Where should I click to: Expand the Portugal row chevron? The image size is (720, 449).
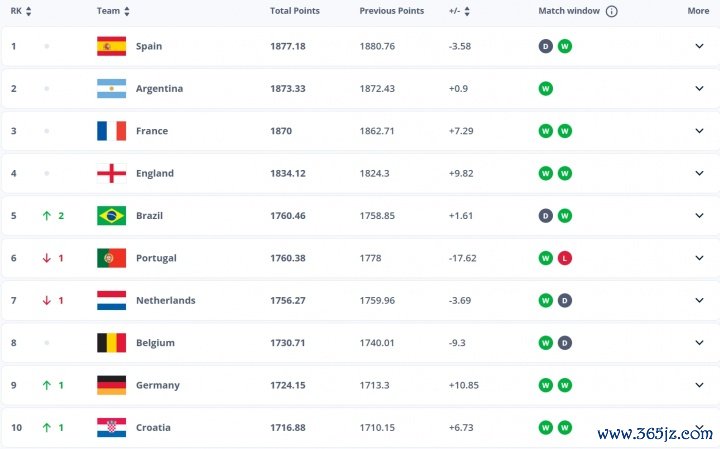[x=699, y=258]
